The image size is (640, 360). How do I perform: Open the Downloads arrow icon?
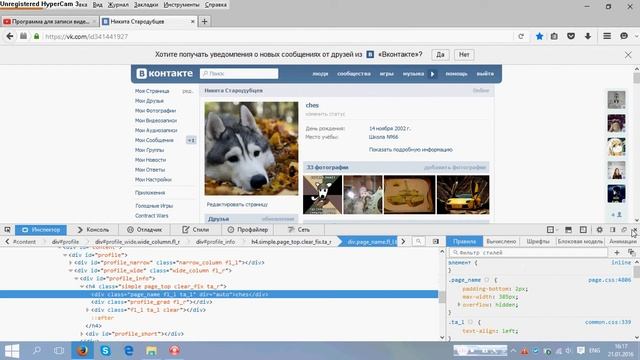[x=588, y=36]
